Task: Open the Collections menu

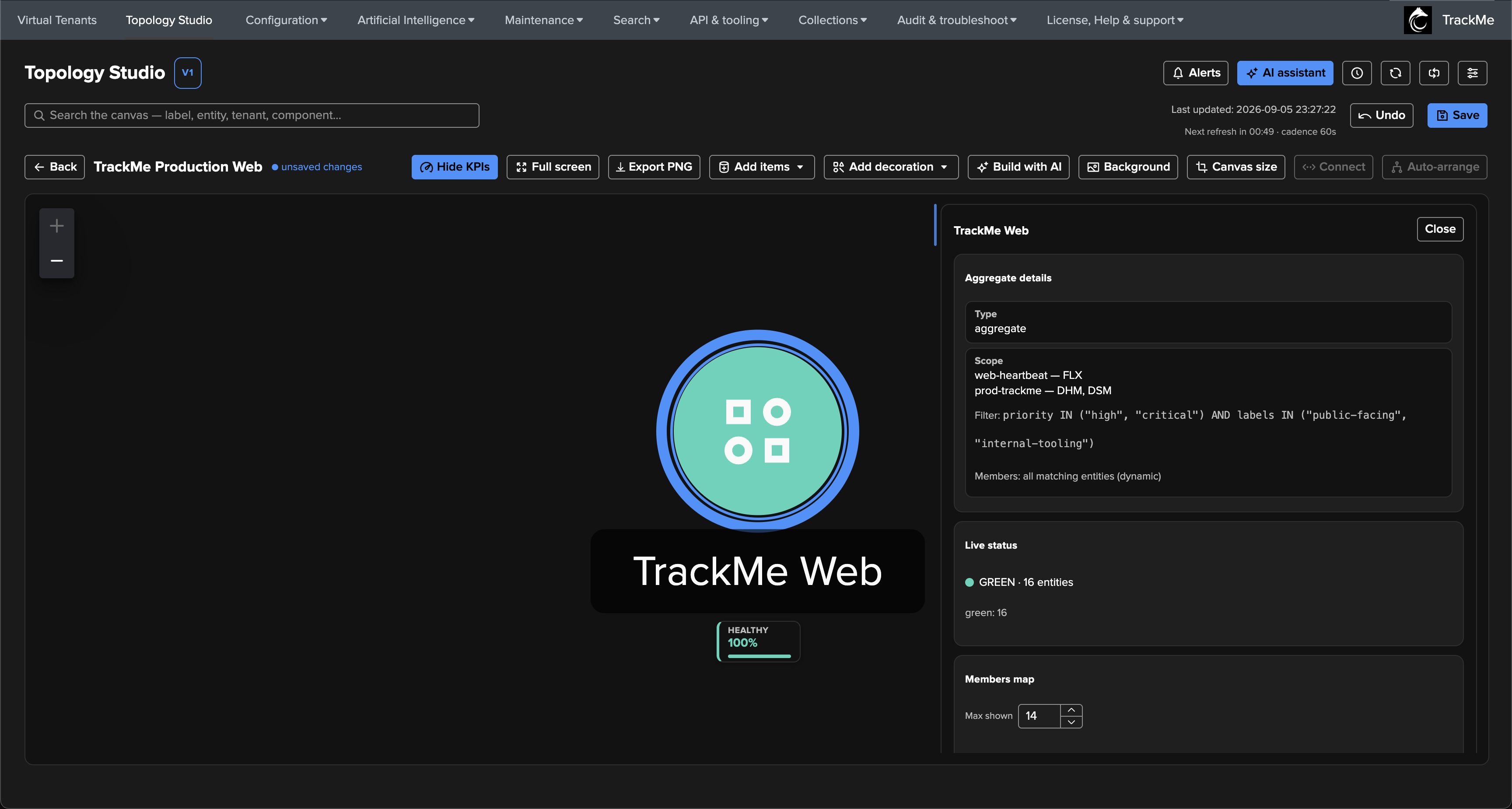Action: coord(832,20)
